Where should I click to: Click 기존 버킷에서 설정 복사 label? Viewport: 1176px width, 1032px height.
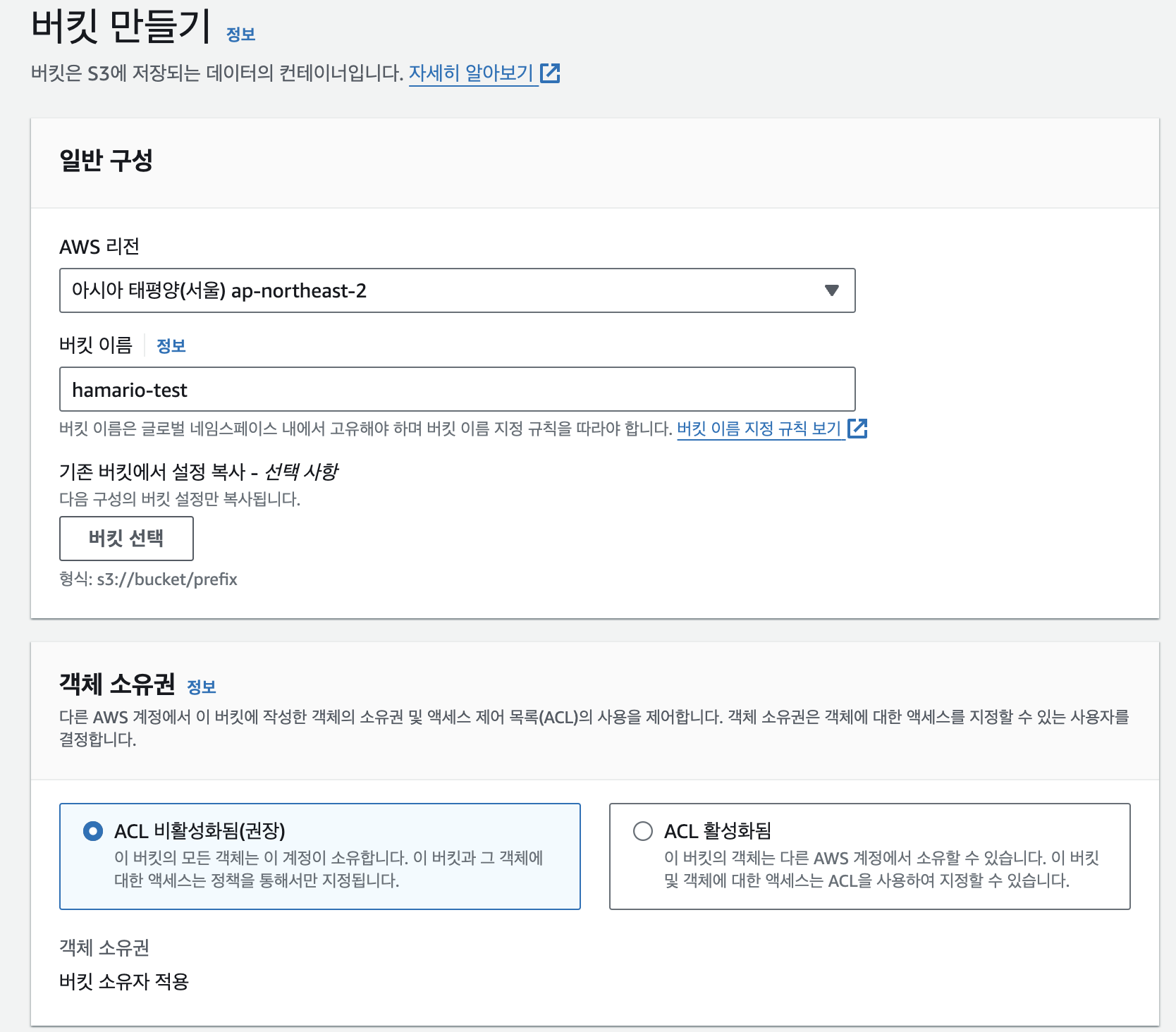pos(199,472)
